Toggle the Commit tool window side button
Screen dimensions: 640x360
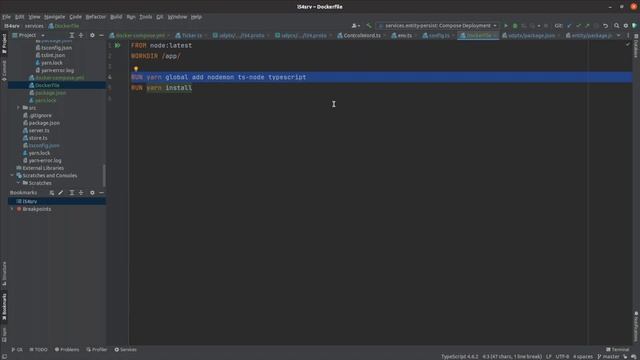click(4, 71)
